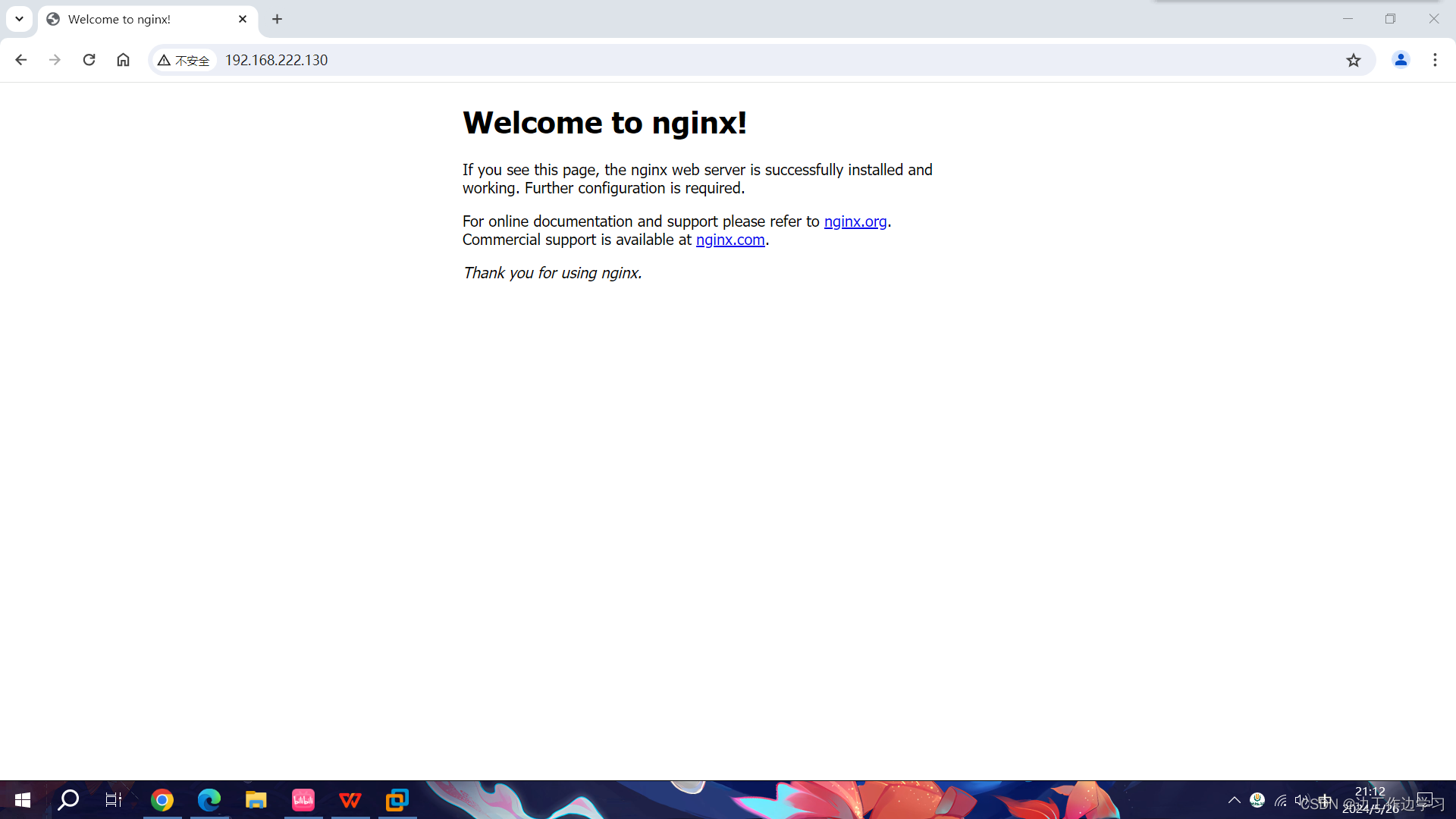Follow the nginx.com commercial support link
Viewport: 1456px width, 819px height.
tap(730, 240)
